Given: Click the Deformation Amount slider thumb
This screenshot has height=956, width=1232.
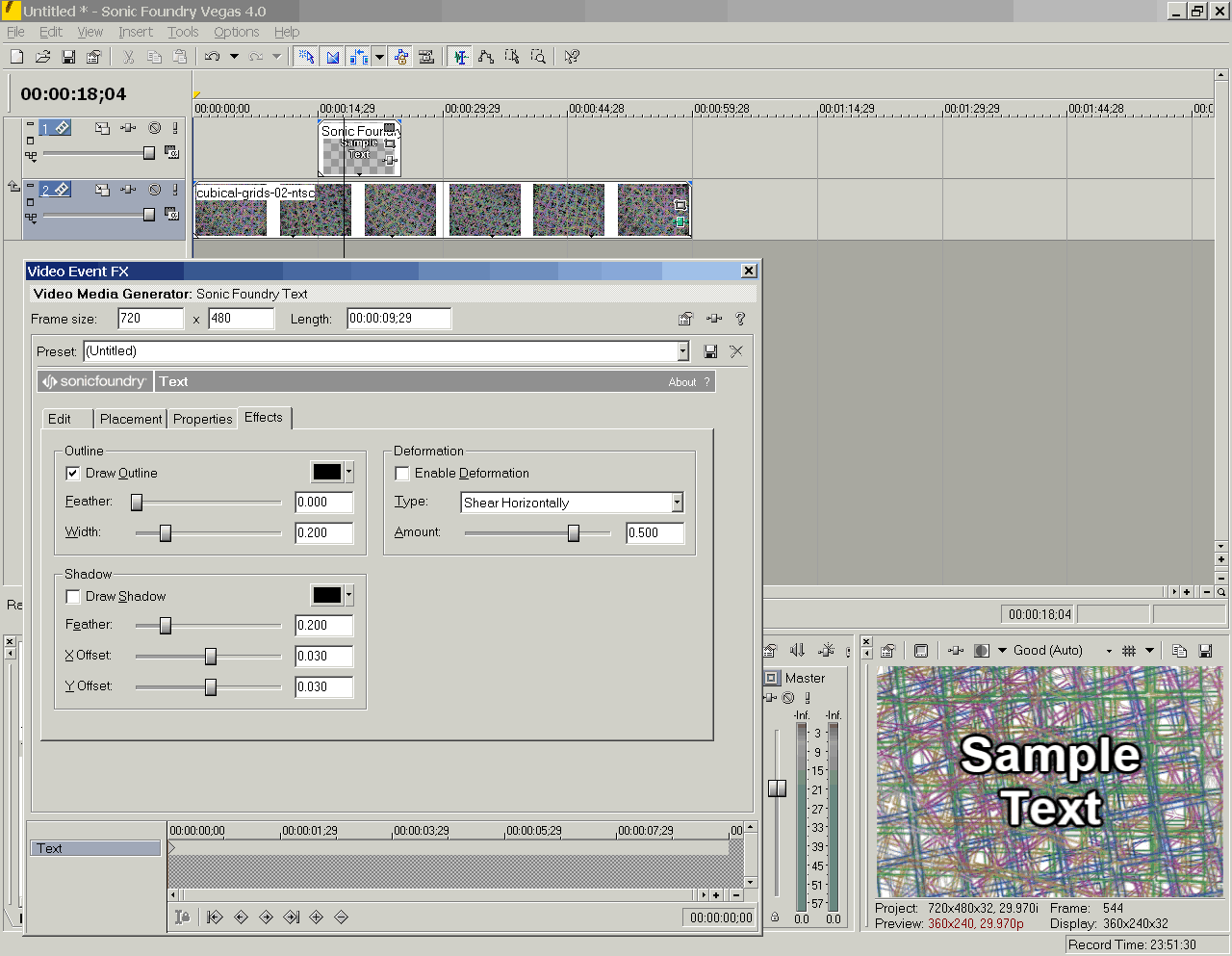Looking at the screenshot, I should (x=574, y=532).
